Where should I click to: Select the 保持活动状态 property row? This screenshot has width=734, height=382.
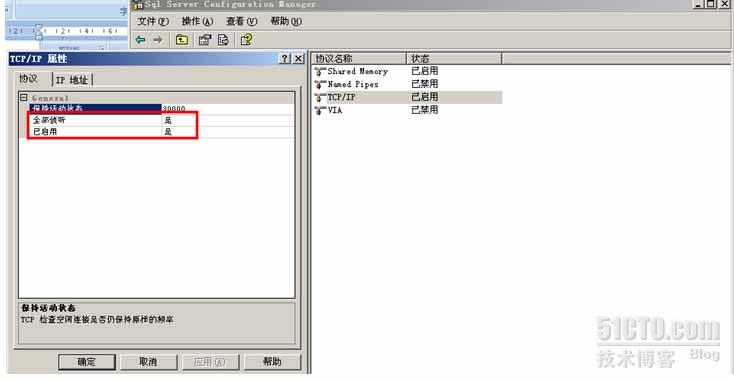161,109
